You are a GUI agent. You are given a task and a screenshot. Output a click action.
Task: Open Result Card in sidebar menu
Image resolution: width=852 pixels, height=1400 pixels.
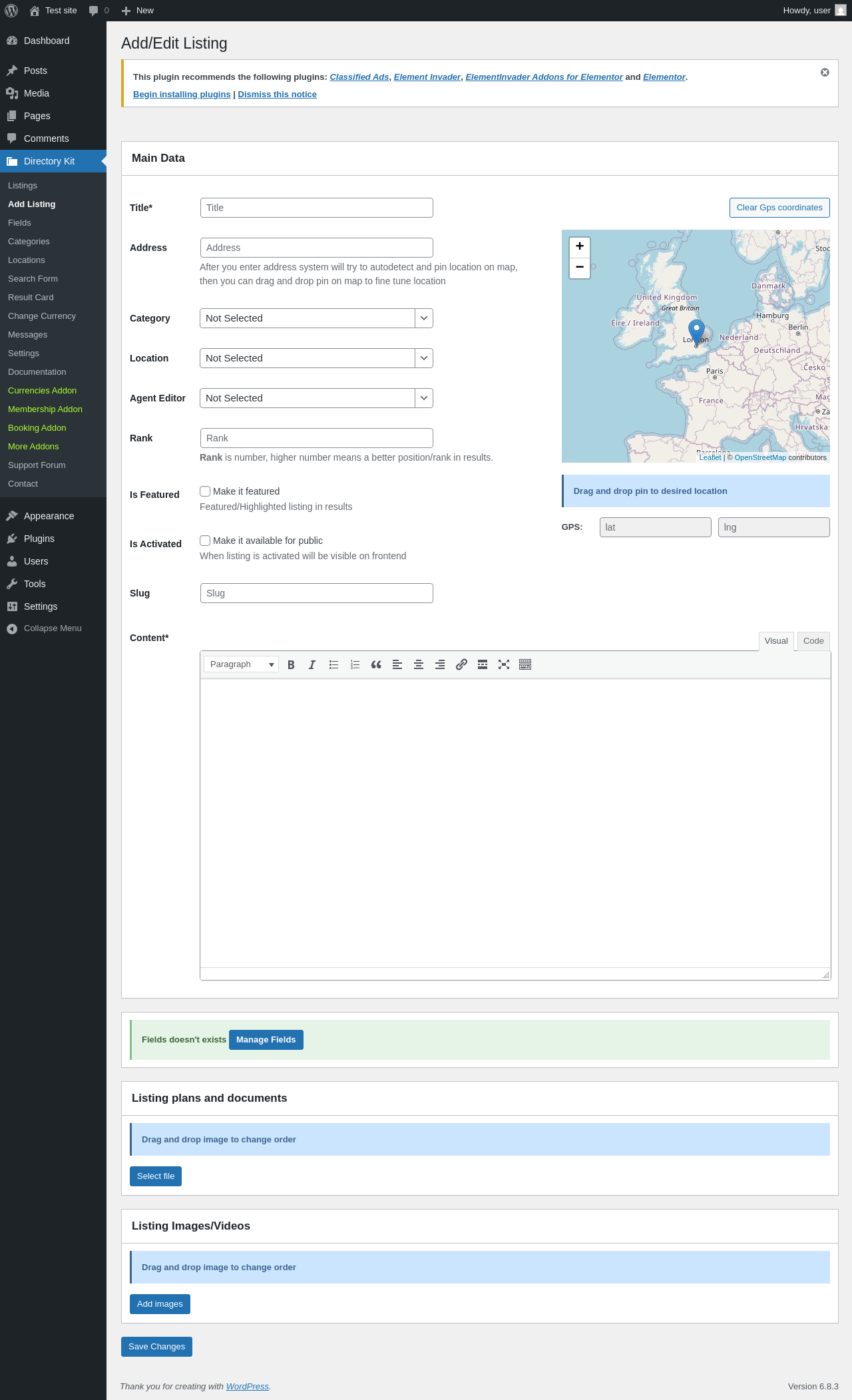[31, 298]
